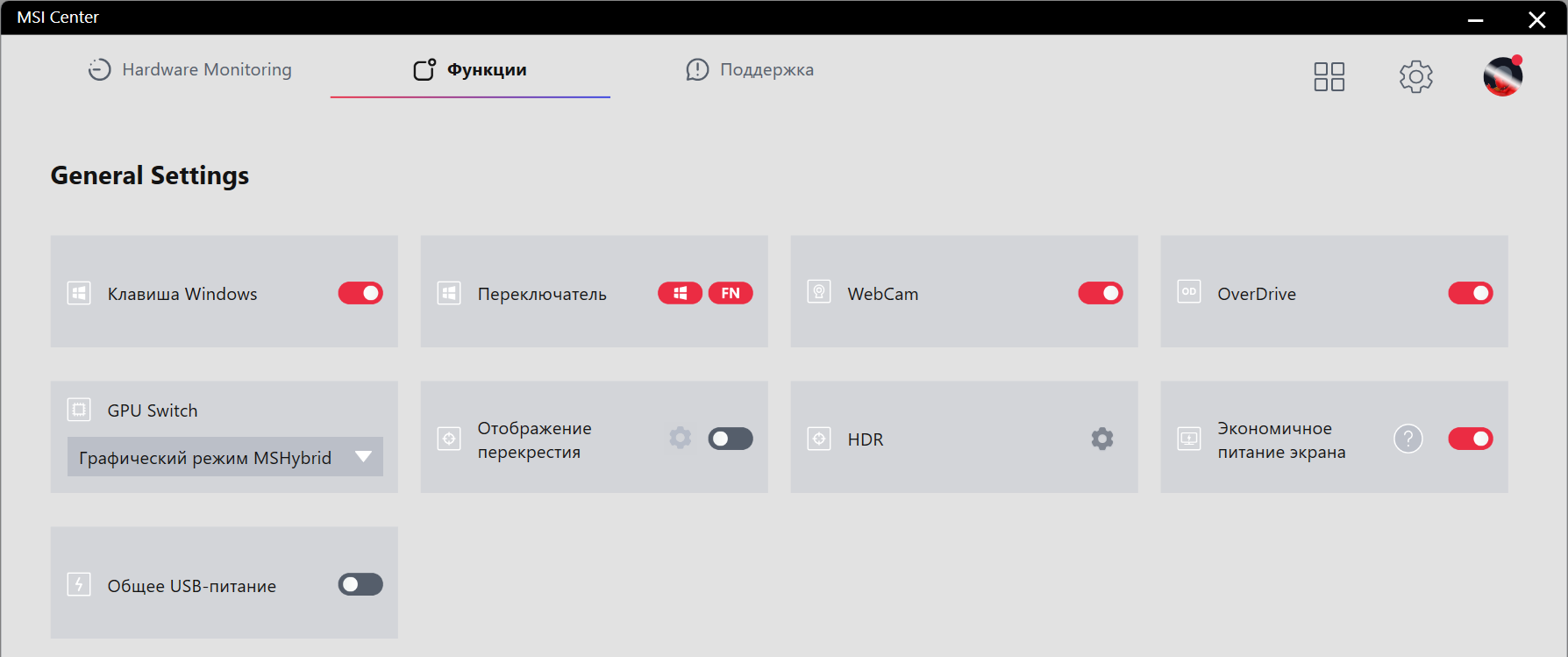Open the Поддержка tab

click(x=750, y=69)
